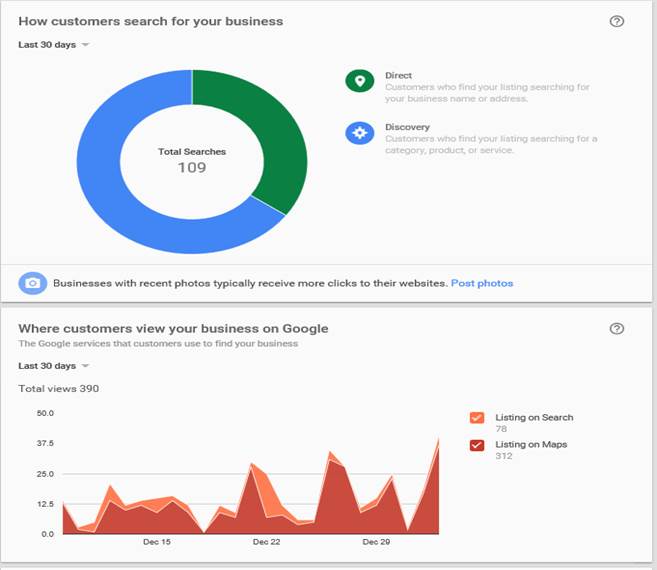Click the 312 count under Listing on Maps
657x570 pixels.
[x=504, y=456]
